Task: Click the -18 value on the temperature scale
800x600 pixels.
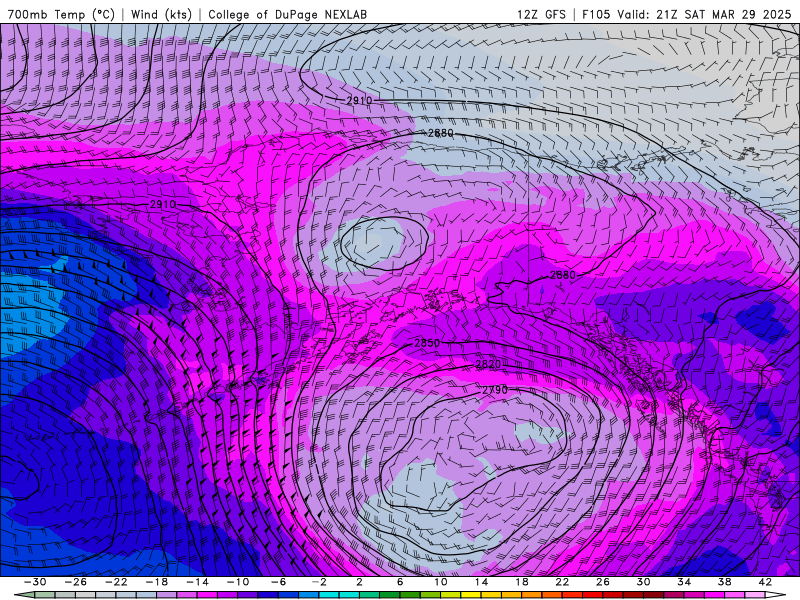Action: [x=157, y=582]
